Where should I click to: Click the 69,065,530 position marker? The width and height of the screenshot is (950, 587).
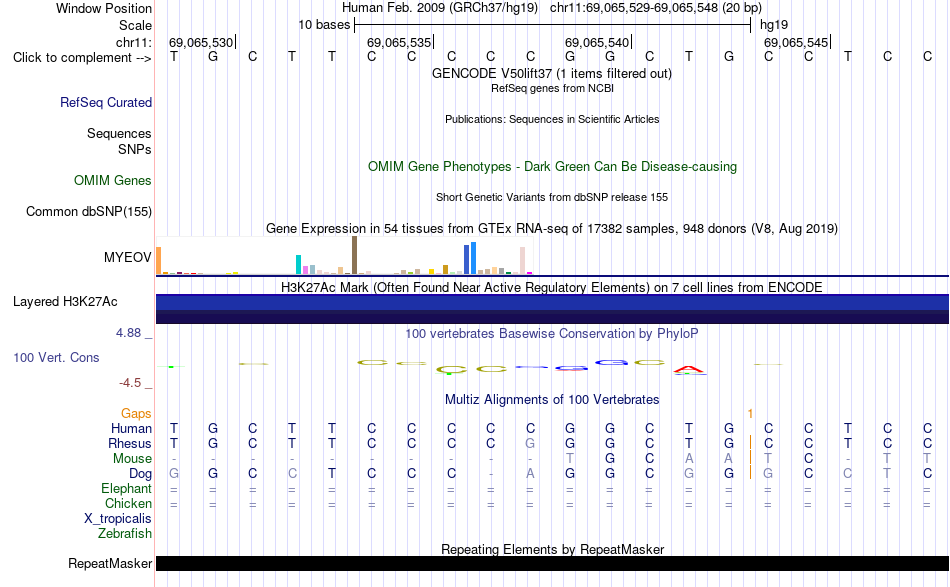click(202, 42)
